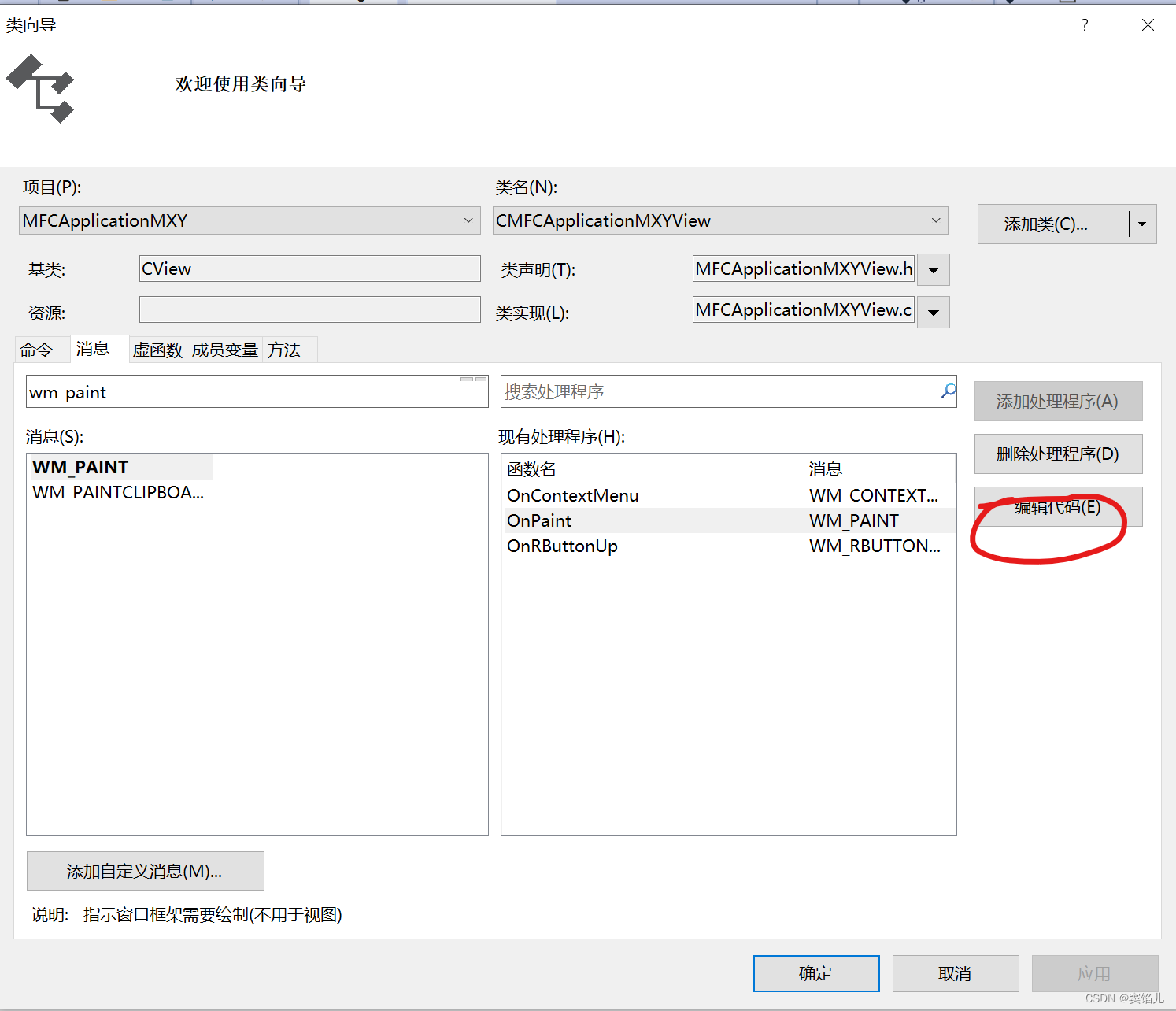
Task: Select WM_PAINT in the 消息(S) list
Action: [x=81, y=466]
